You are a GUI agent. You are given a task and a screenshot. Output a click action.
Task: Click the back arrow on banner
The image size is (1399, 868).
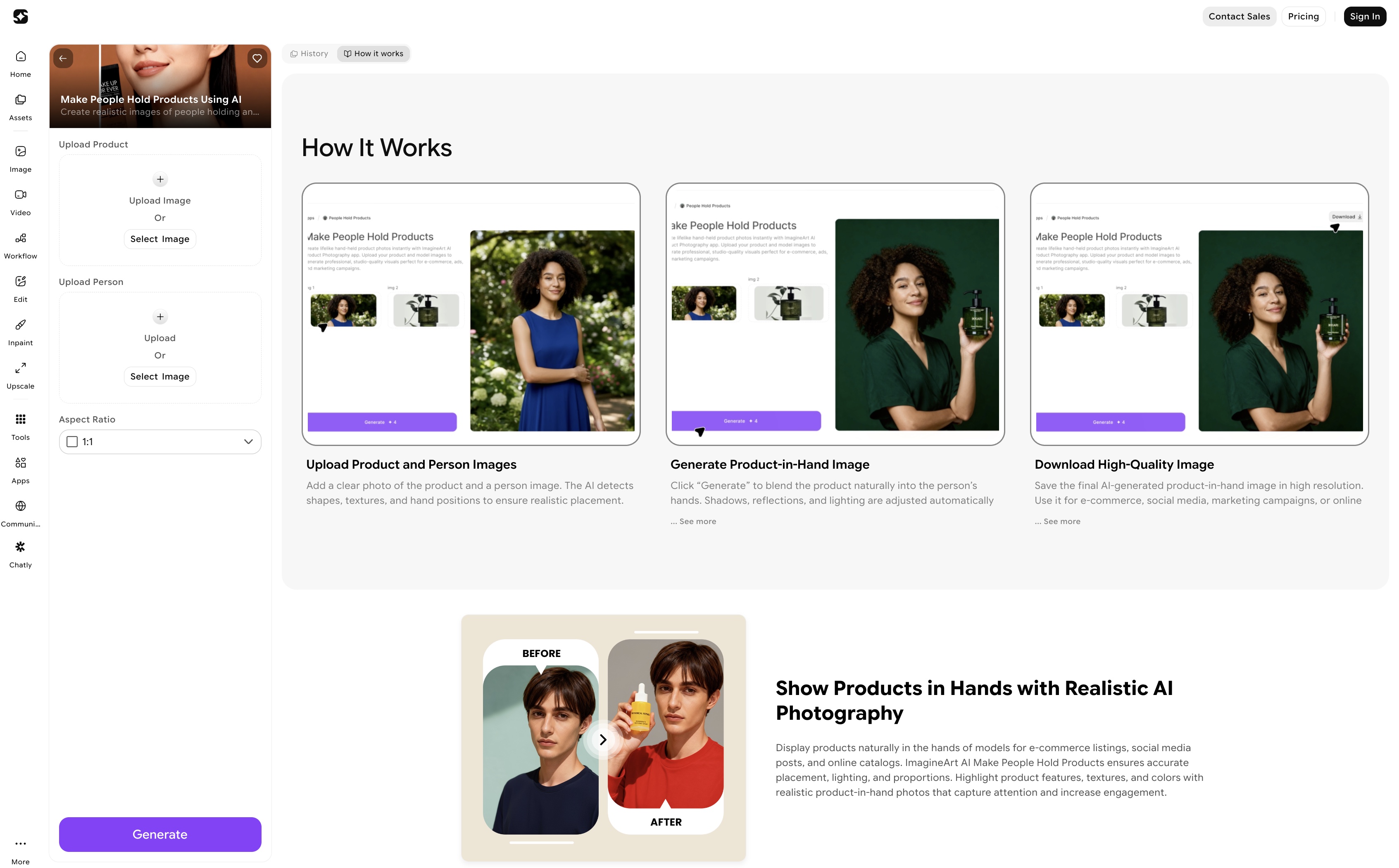[x=63, y=59]
